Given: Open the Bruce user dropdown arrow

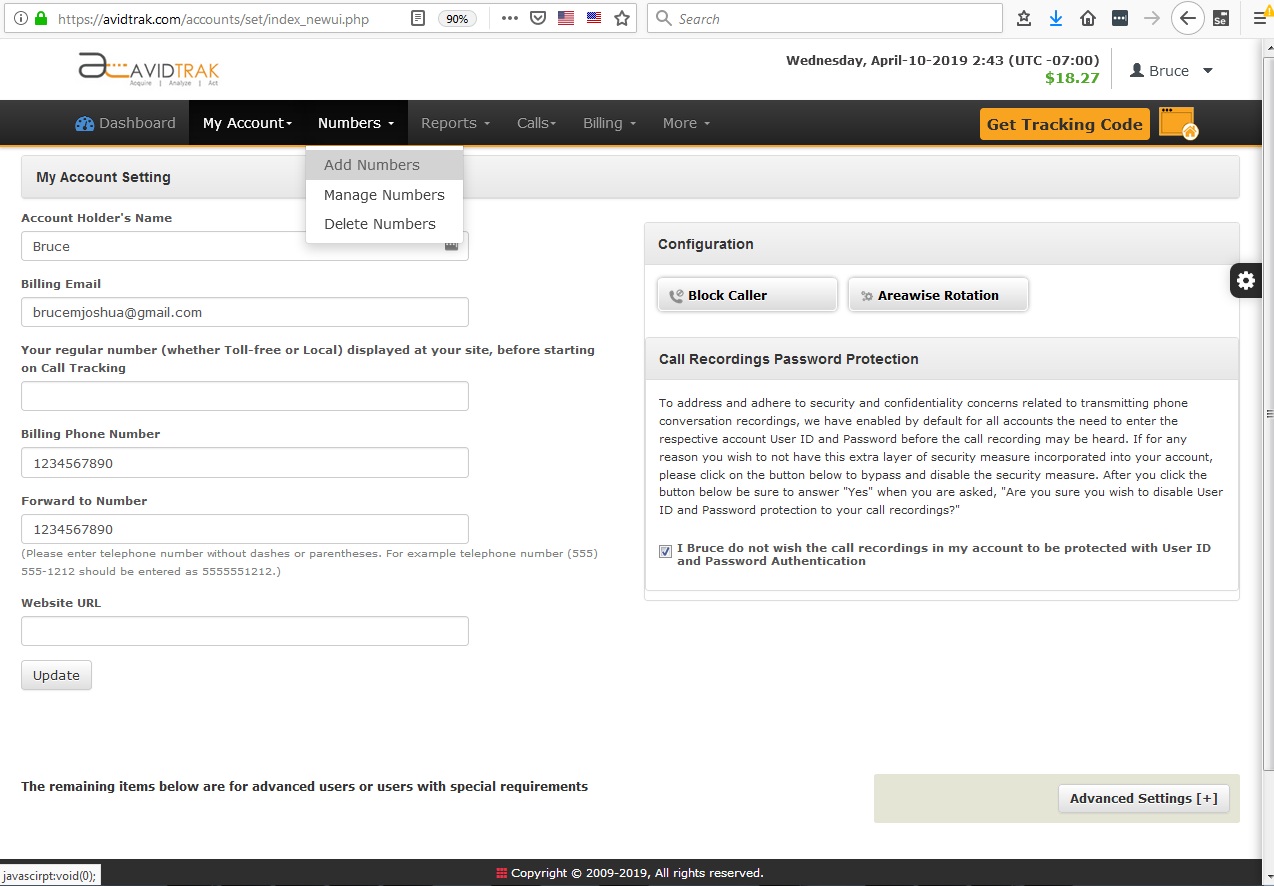Looking at the screenshot, I should 1207,71.
